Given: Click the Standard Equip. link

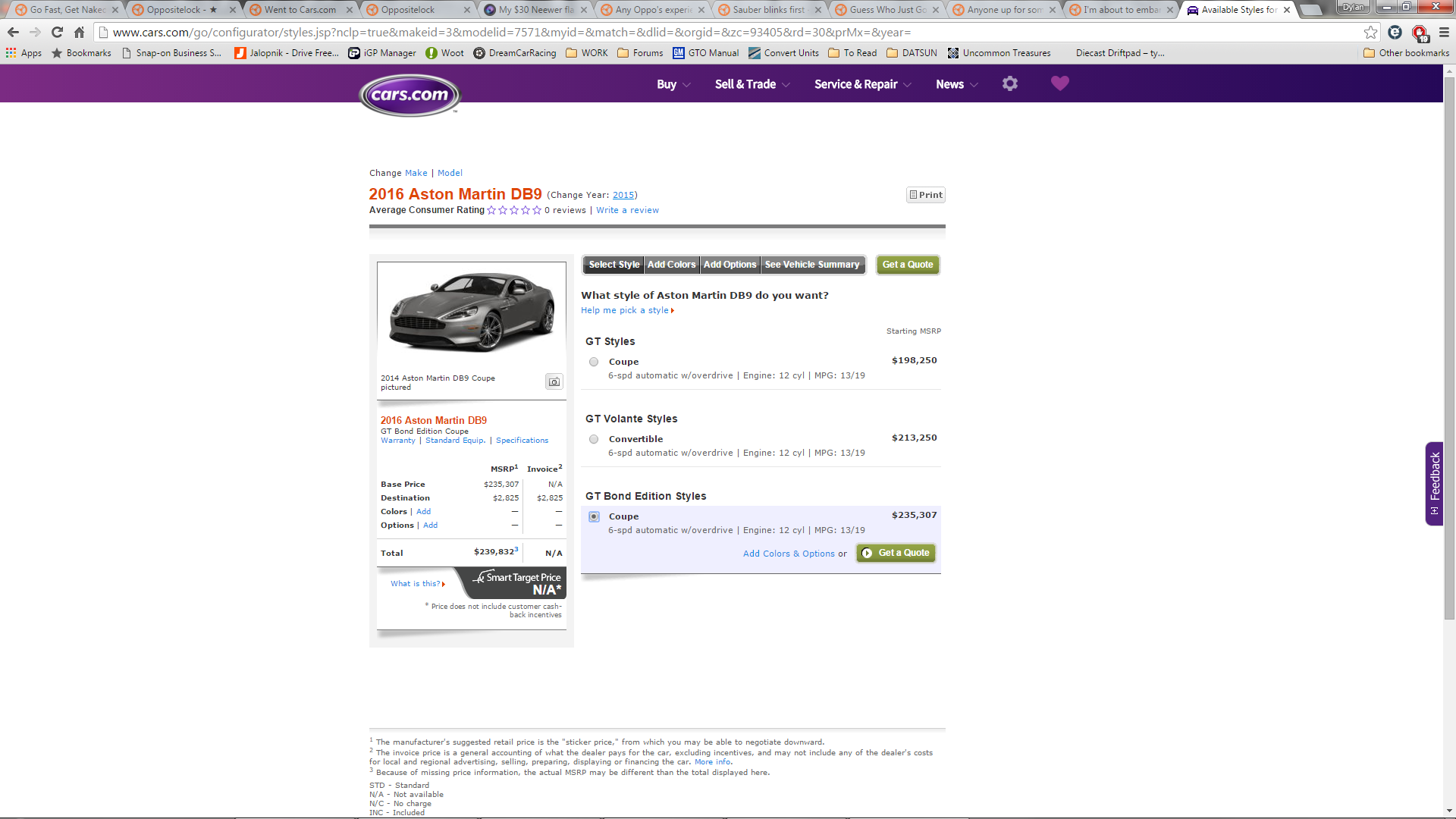Looking at the screenshot, I should tap(455, 440).
